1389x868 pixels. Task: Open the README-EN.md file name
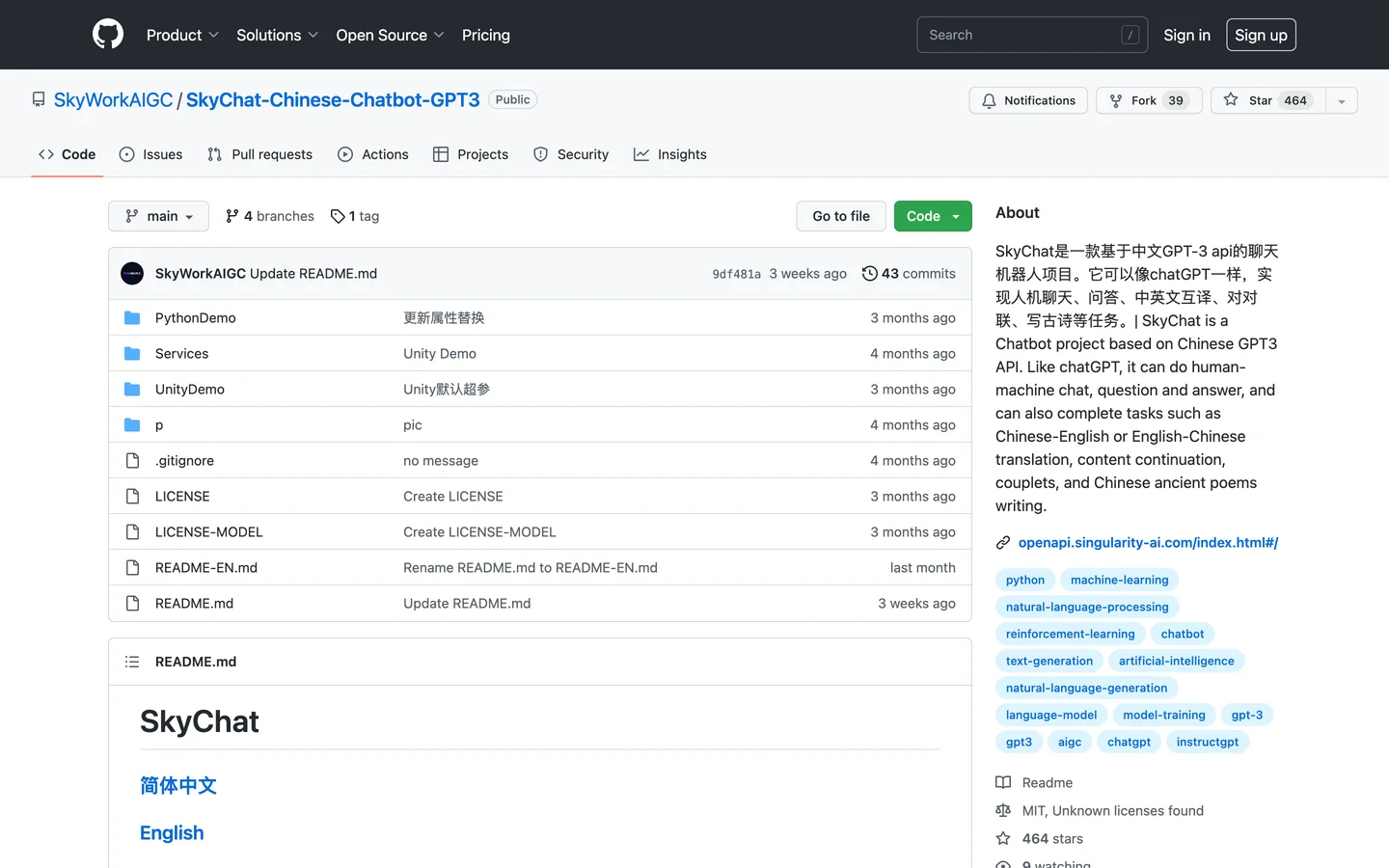click(206, 568)
